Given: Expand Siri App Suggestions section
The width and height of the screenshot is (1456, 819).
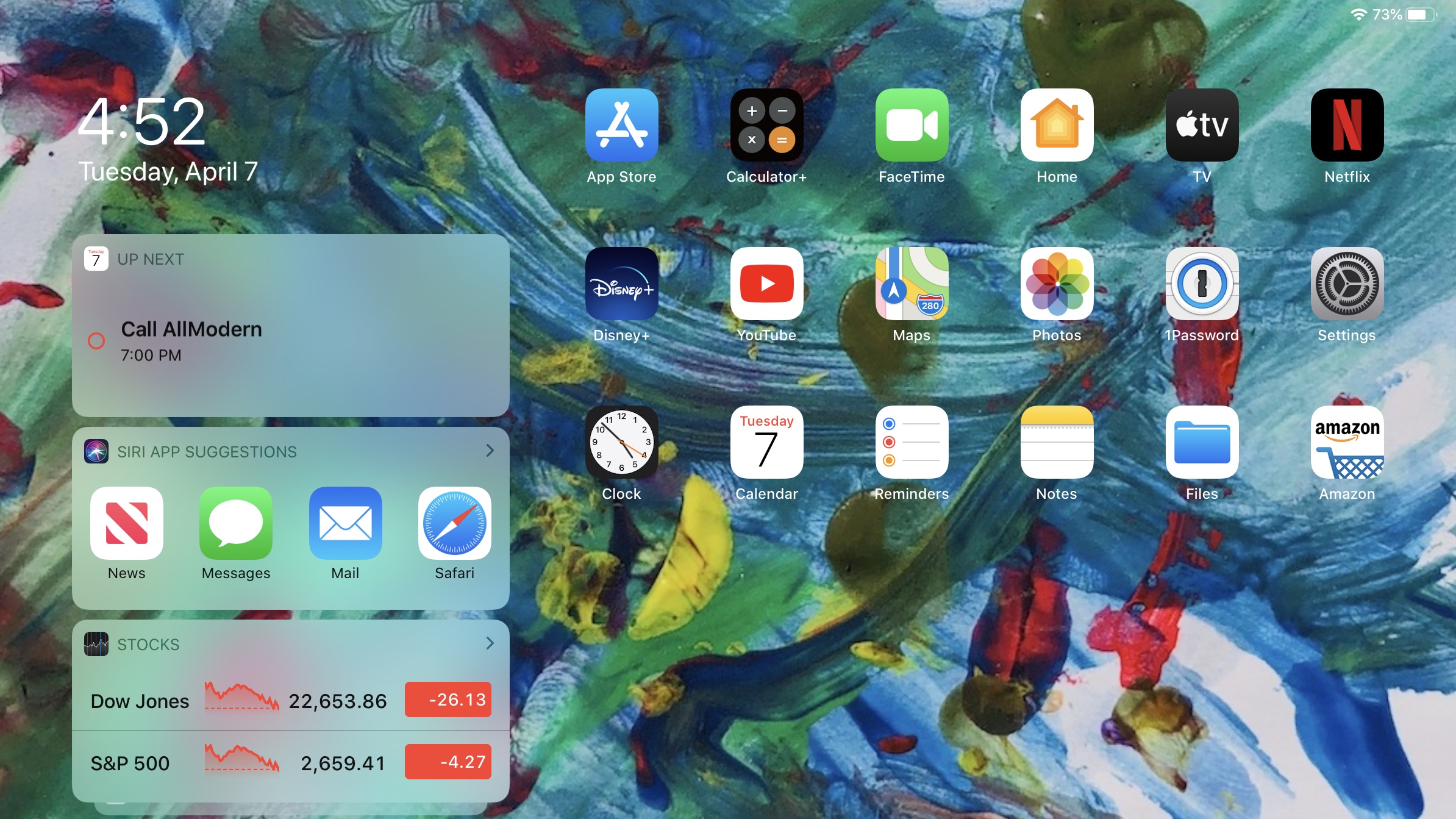Looking at the screenshot, I should click(x=489, y=451).
